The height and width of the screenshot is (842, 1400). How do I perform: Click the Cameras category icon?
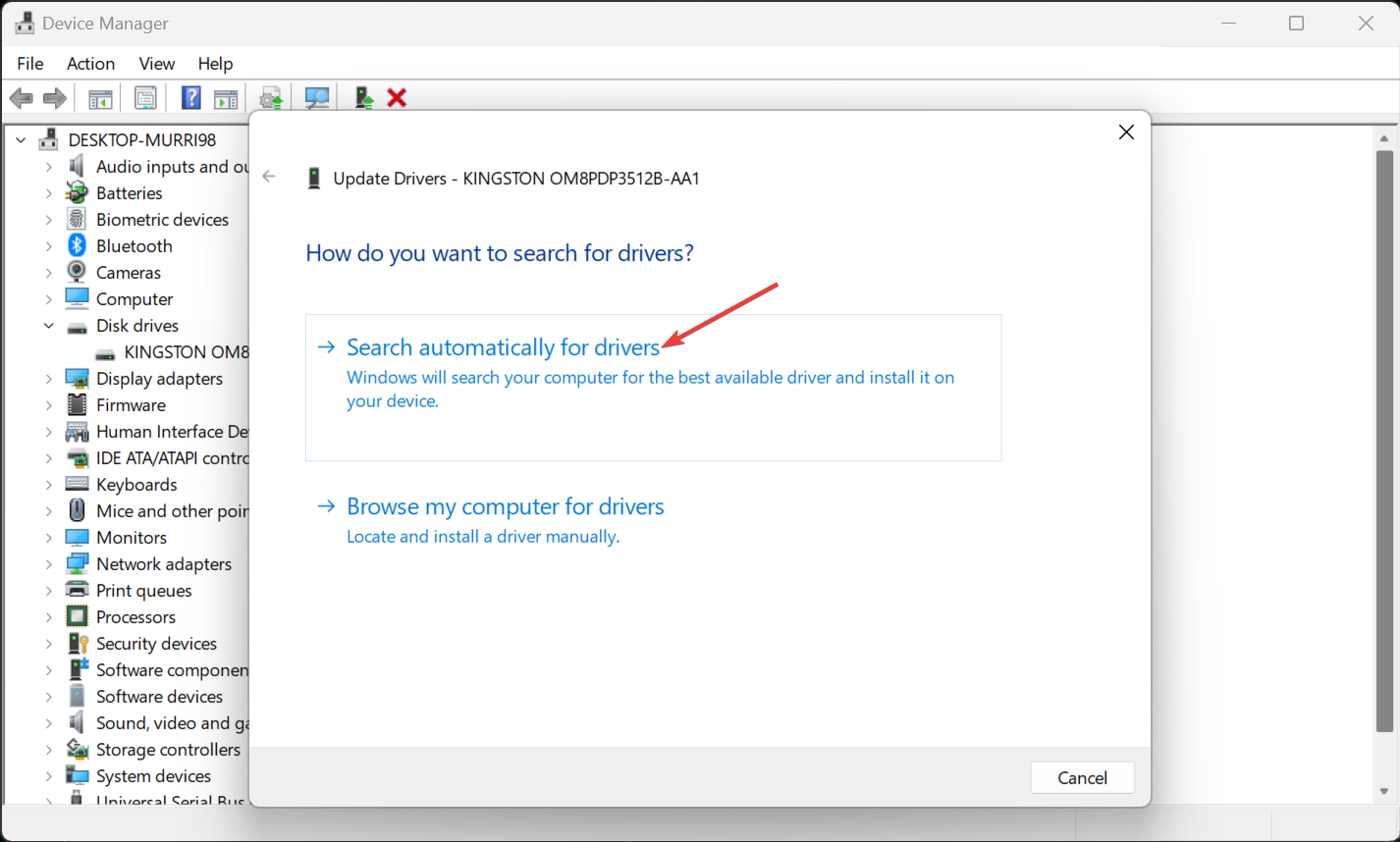click(x=77, y=273)
